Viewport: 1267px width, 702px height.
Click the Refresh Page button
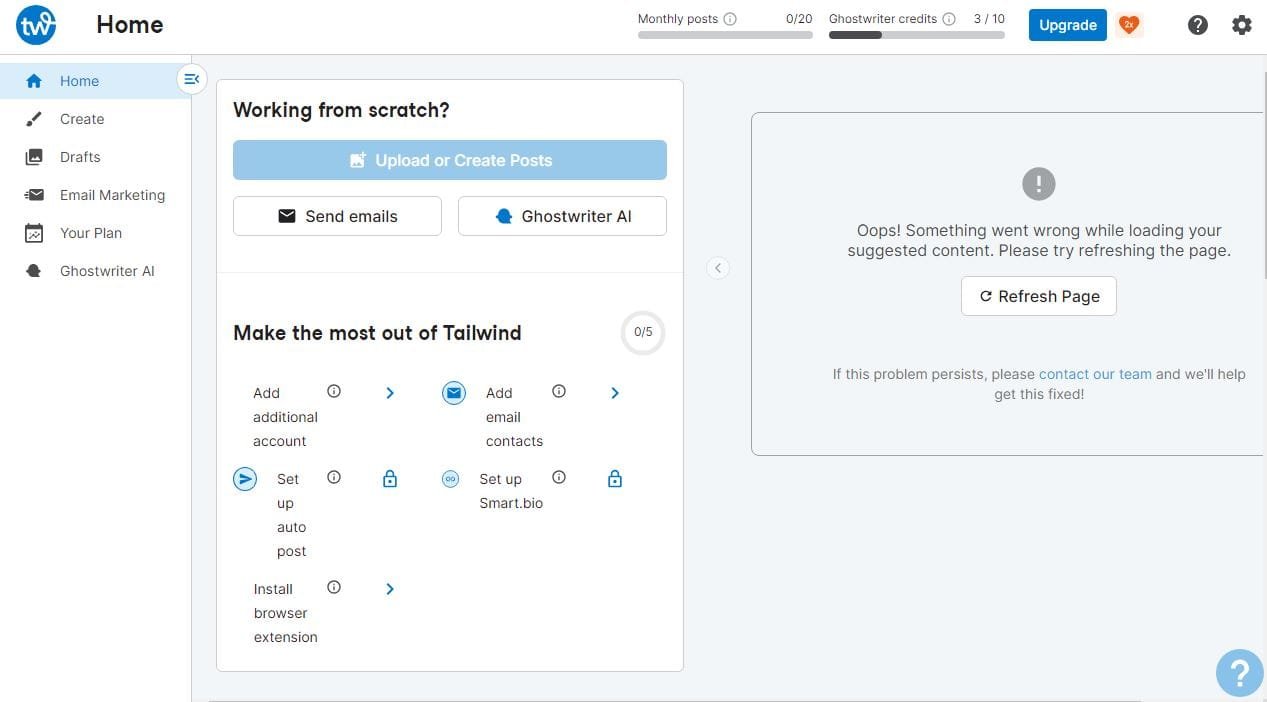click(1038, 296)
